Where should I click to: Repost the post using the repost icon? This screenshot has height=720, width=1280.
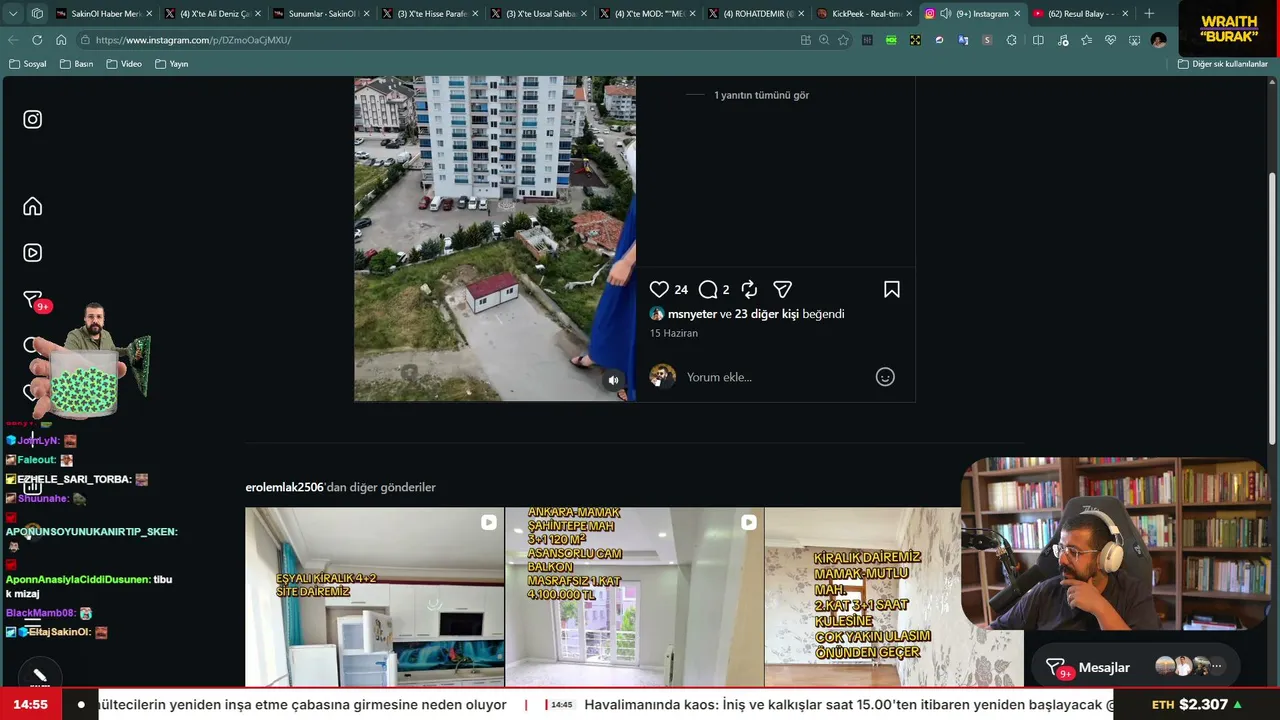749,289
